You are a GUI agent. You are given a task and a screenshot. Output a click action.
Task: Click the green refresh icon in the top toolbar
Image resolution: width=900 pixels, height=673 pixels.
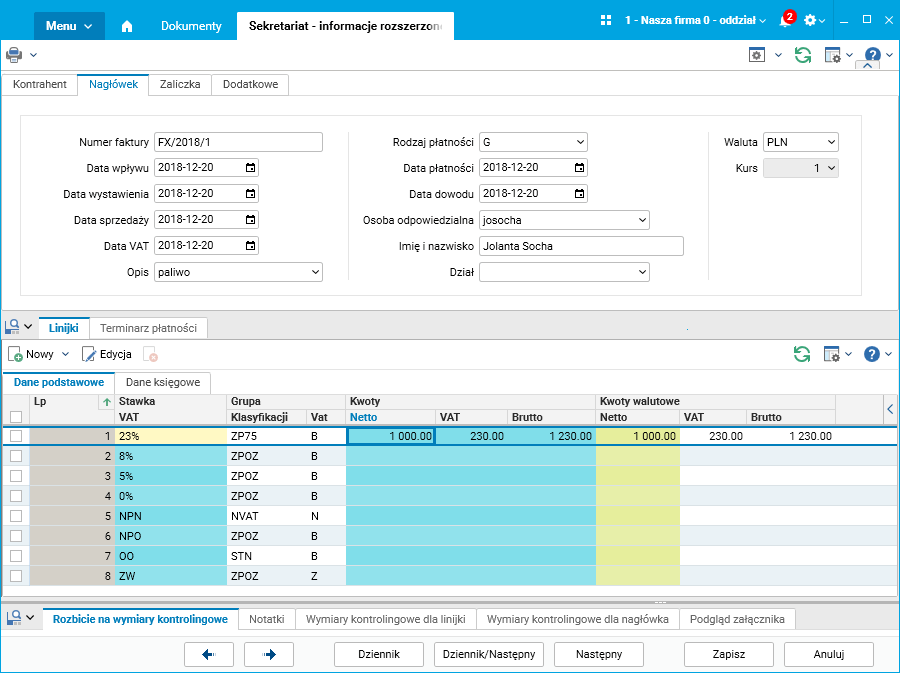802,55
